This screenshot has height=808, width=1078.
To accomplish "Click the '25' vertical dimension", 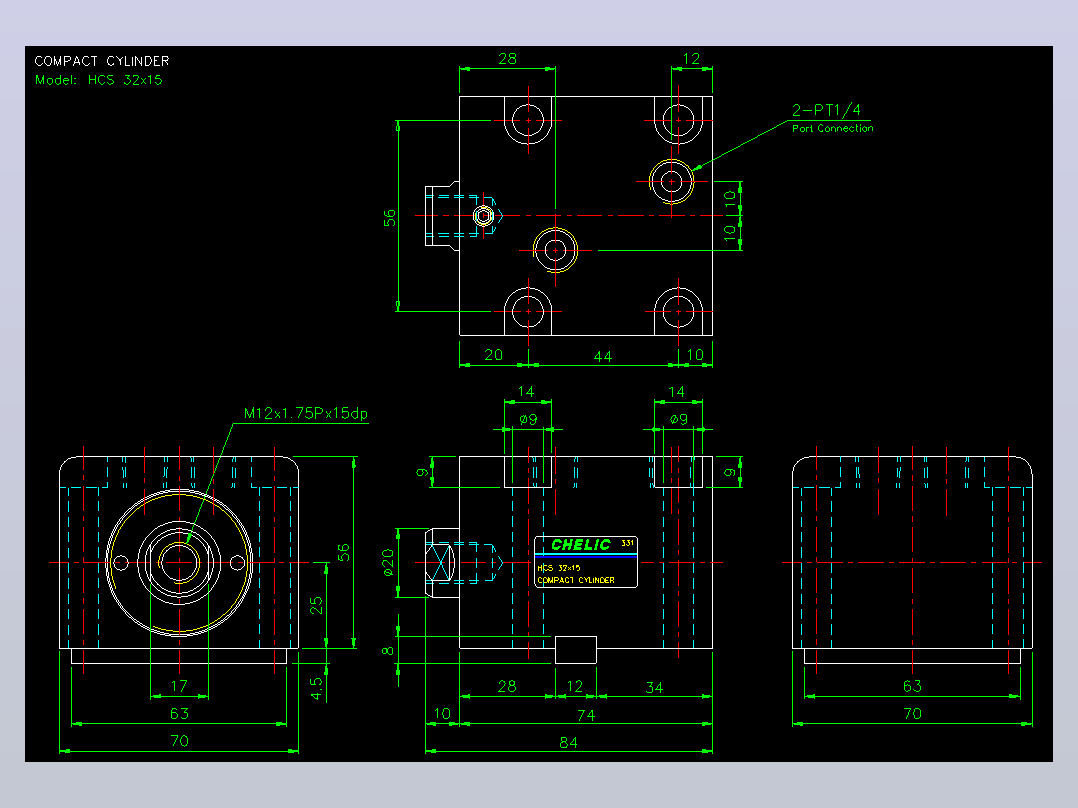I will pyautogui.click(x=316, y=605).
